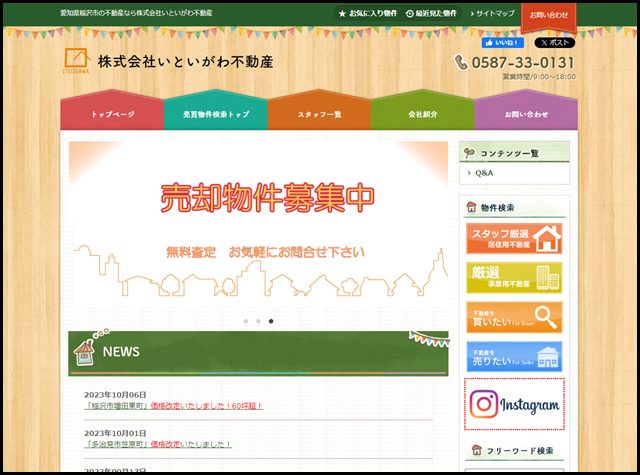640x475 pixels.
Task: Go to second slide dot
Action: 258,321
